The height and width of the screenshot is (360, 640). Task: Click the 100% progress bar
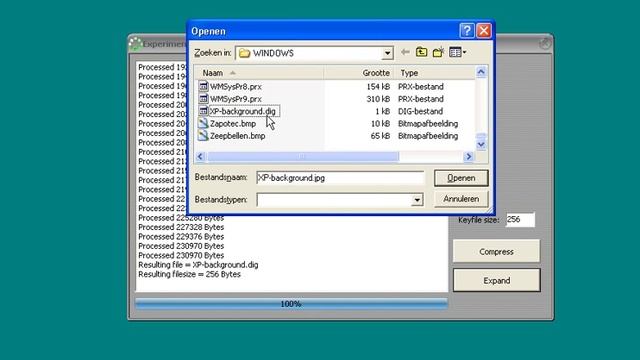tap(291, 304)
